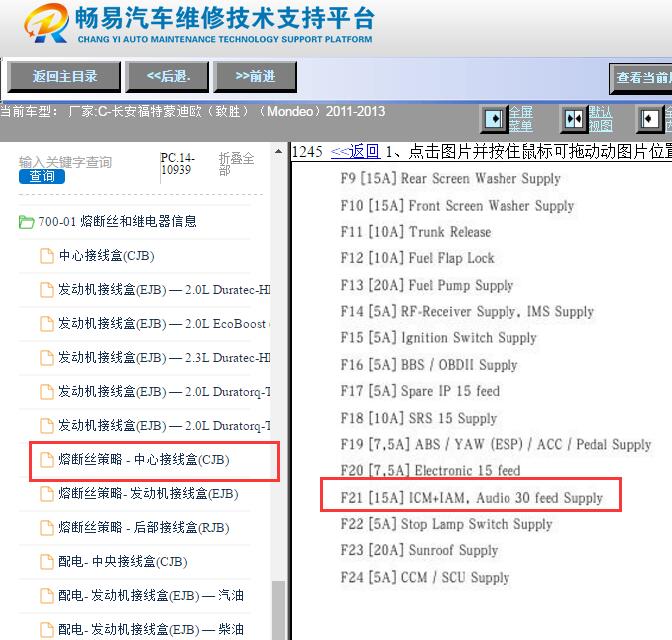Click page icon beside 中心接线盒(CJB)
The image size is (672, 640).
pos(46,256)
